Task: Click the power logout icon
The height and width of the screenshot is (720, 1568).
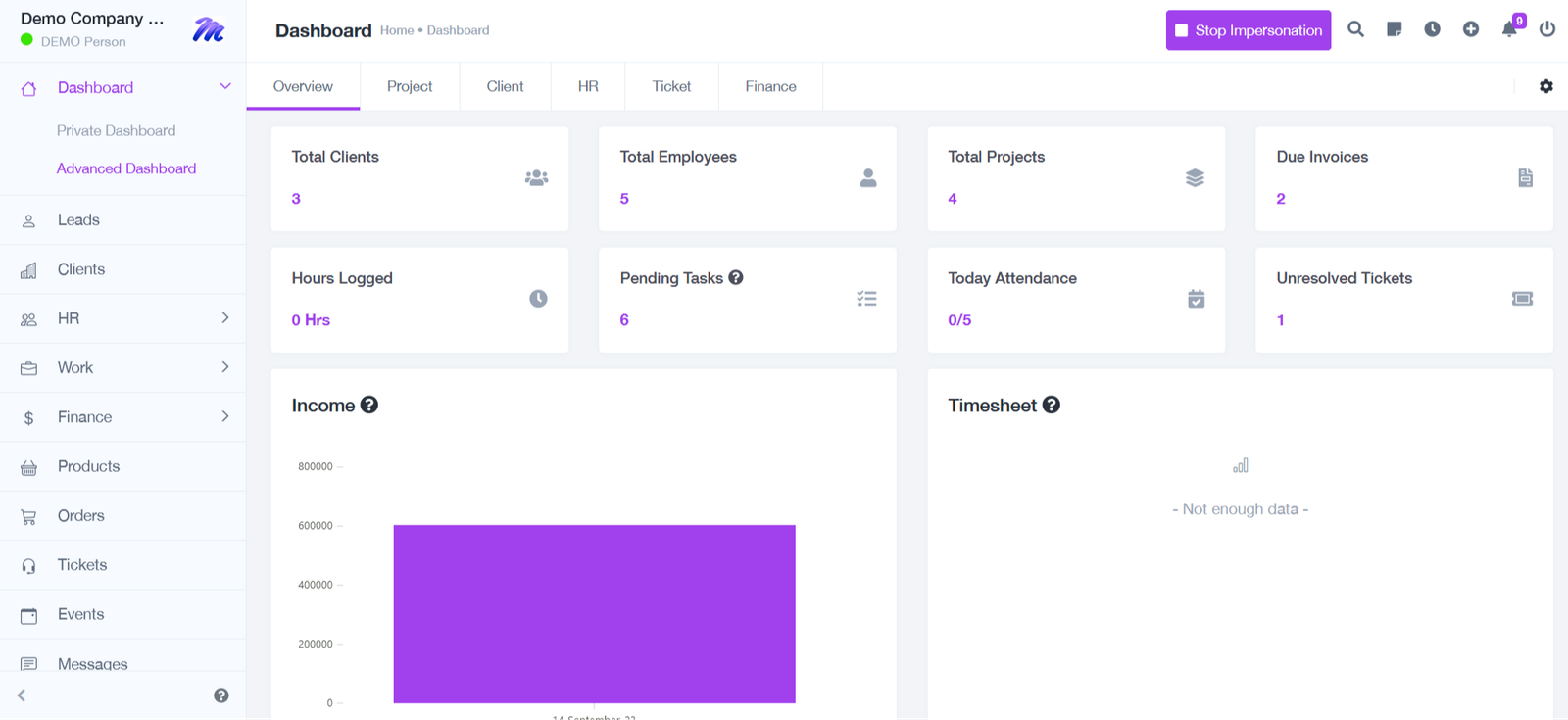Action: click(x=1547, y=29)
